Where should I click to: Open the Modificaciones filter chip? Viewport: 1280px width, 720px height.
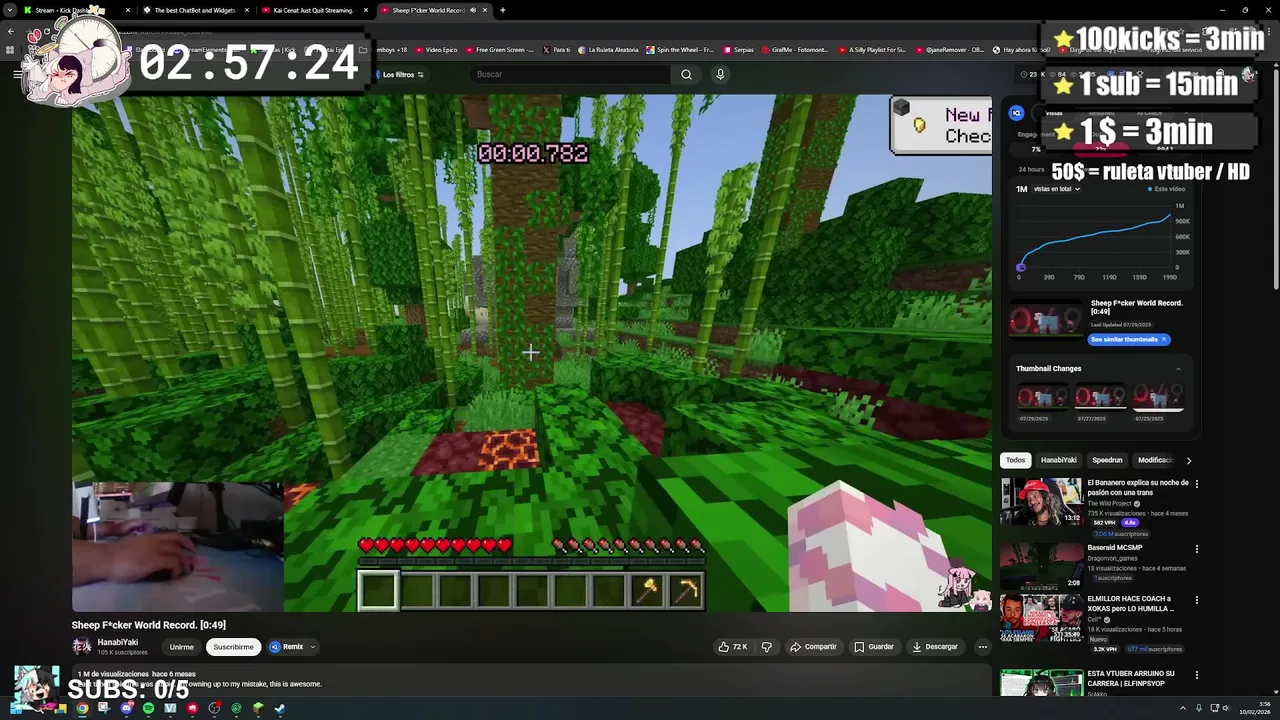click(x=1155, y=460)
